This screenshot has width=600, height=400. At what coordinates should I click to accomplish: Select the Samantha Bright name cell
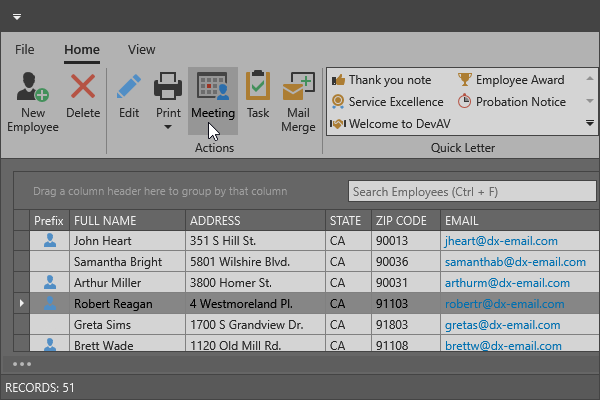pyautogui.click(x=127, y=262)
